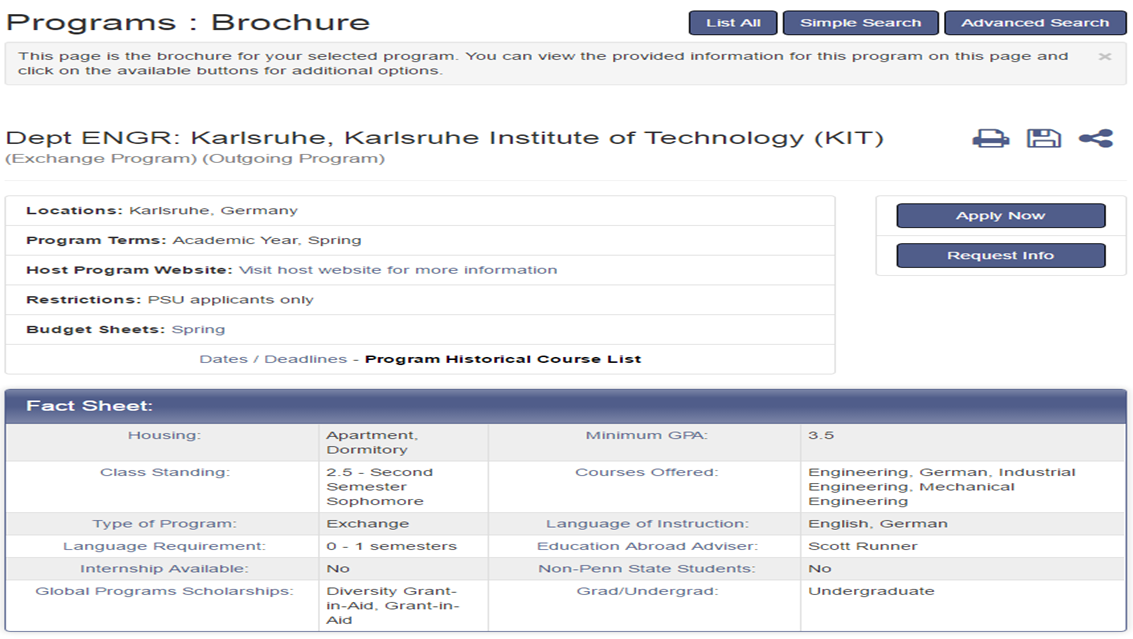Image resolution: width=1133 pixels, height=639 pixels.
Task: Open the Spring budget sheet link
Action: click(x=198, y=329)
